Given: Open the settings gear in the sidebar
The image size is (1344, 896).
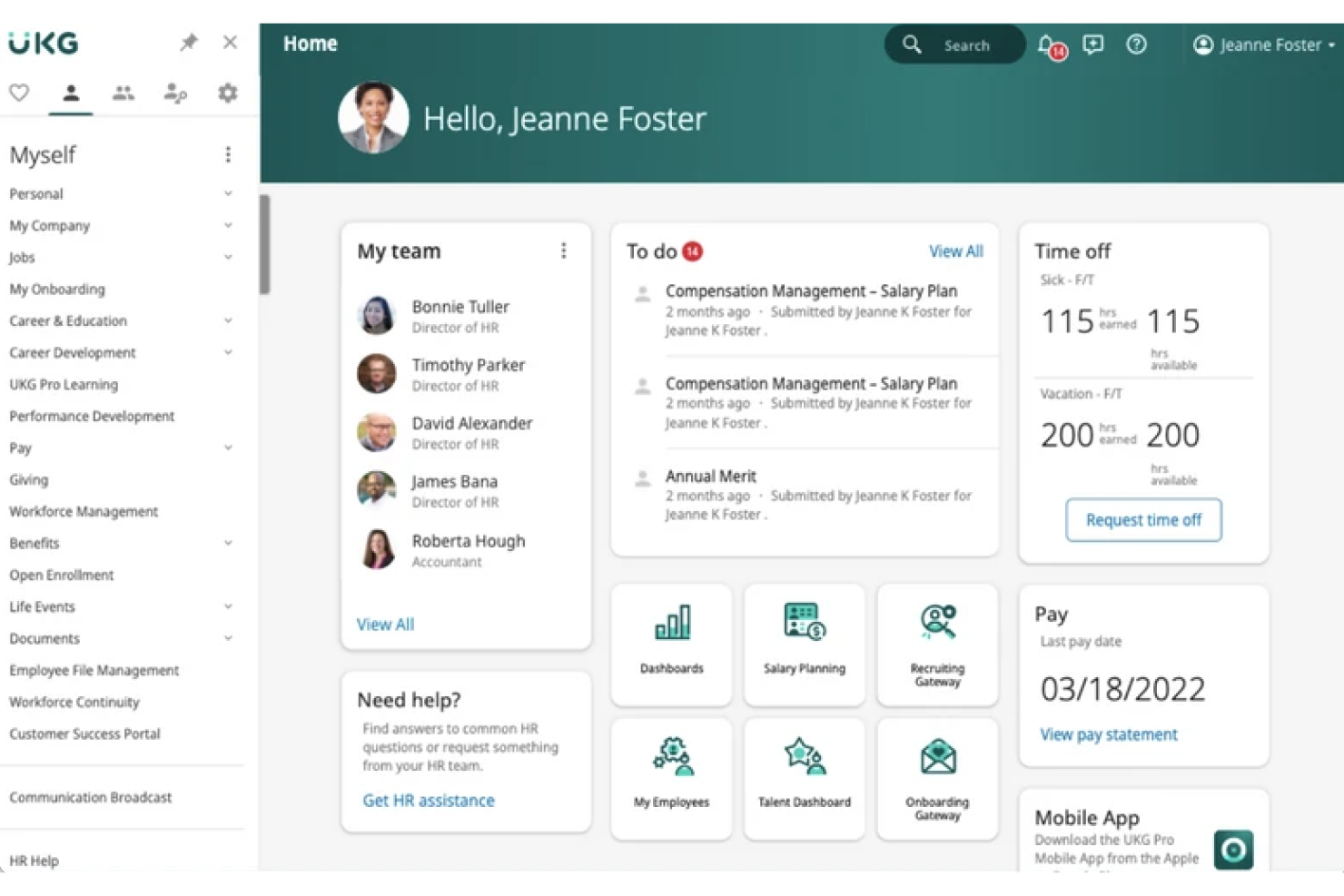Looking at the screenshot, I should pyautogui.click(x=227, y=92).
